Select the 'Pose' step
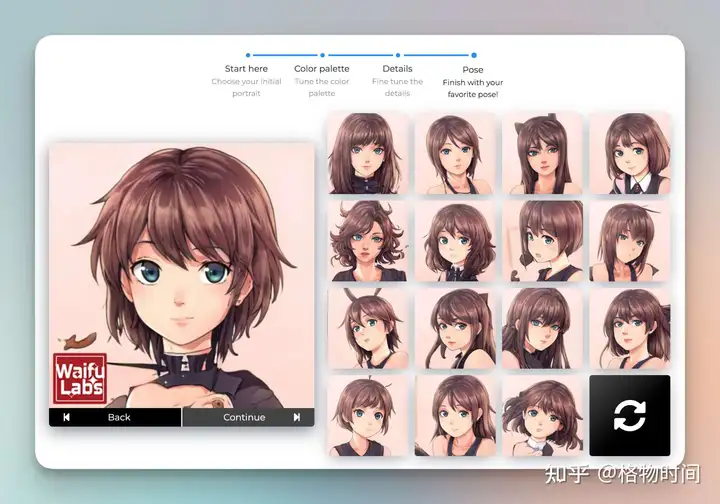Viewport: 720px width, 504px height. (472, 70)
